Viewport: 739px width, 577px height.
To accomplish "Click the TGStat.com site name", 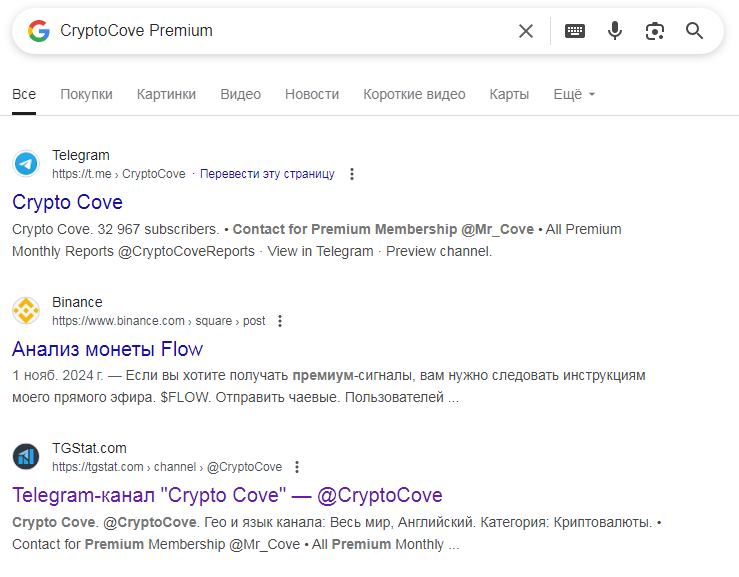I will coord(89,448).
